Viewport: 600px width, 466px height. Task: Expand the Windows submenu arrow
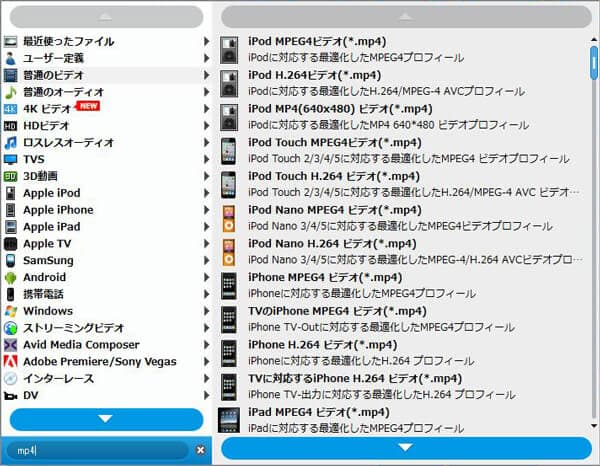pos(206,311)
